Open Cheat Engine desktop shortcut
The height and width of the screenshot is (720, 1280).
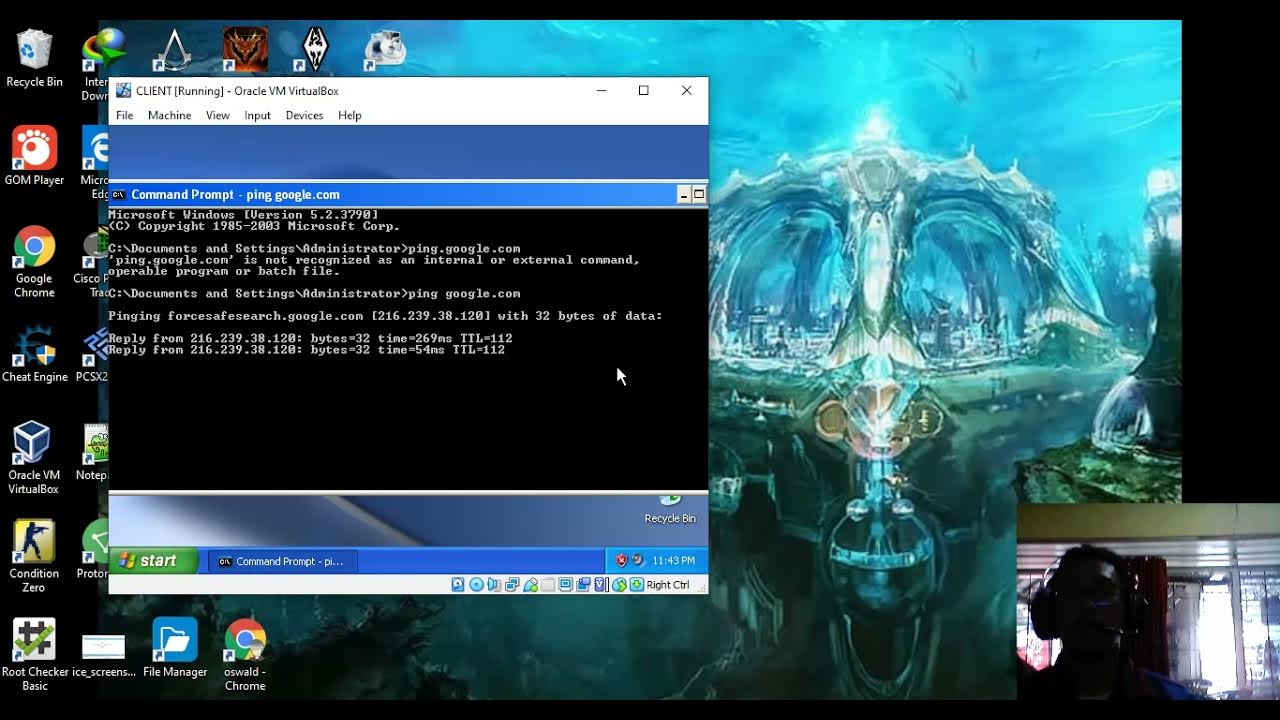(34, 353)
